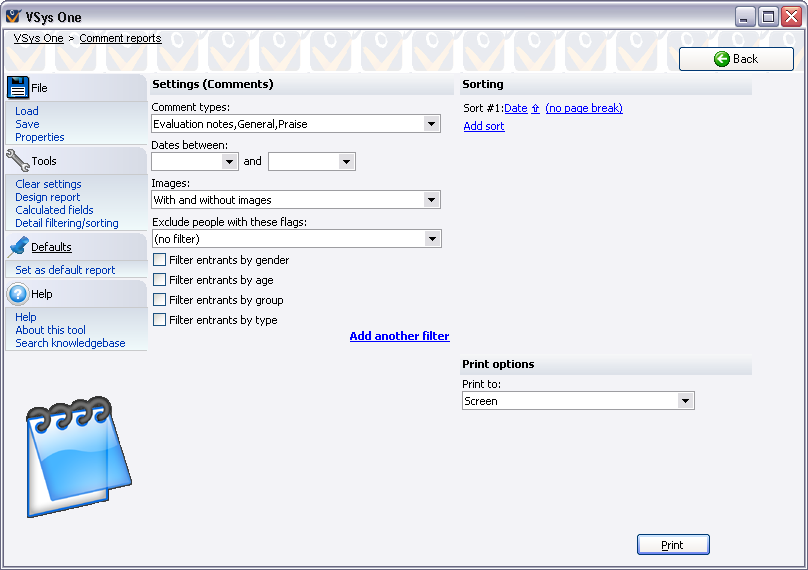The height and width of the screenshot is (570, 808).
Task: Click the notepad comment reports image
Action: point(78,457)
